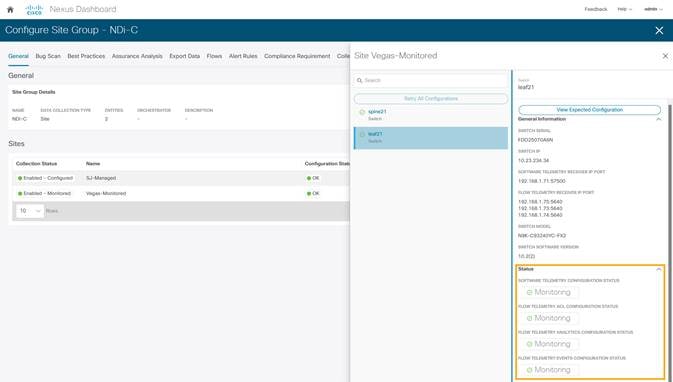Viewport: 673px width, 382px height.
Task: Select the leaf21 switch in the list
Action: coord(431,138)
